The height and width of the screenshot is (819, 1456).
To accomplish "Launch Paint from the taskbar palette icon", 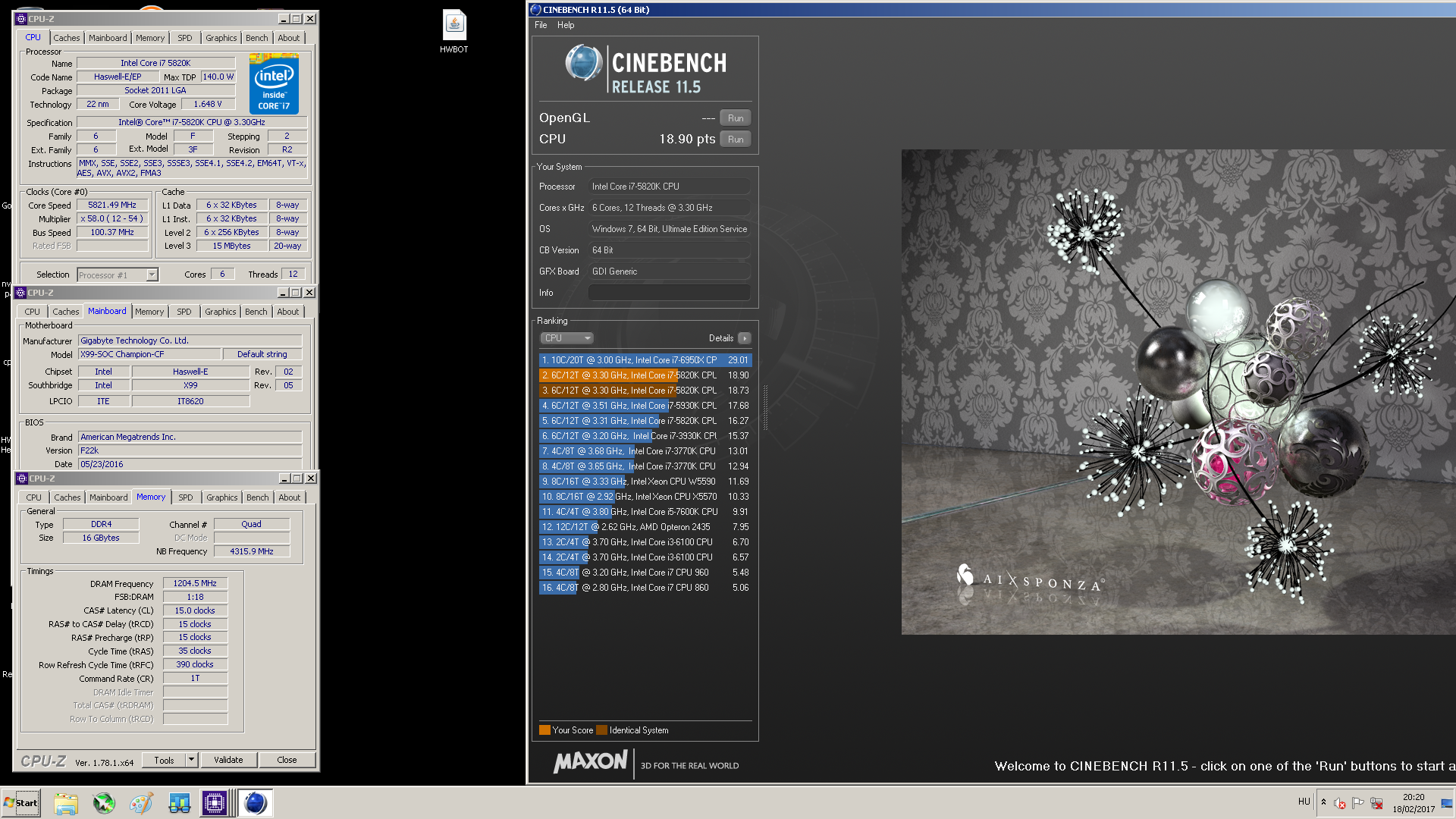I will (x=141, y=803).
